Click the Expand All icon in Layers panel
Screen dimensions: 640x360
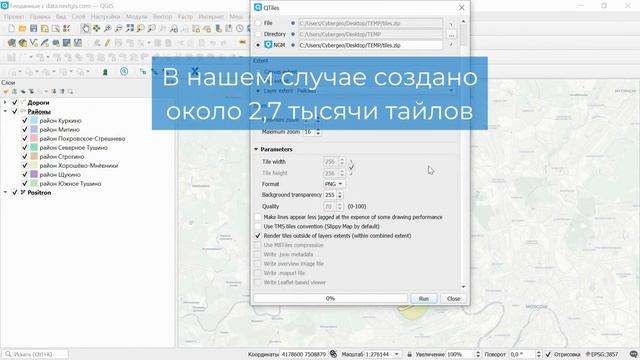pyautogui.click(x=54, y=91)
